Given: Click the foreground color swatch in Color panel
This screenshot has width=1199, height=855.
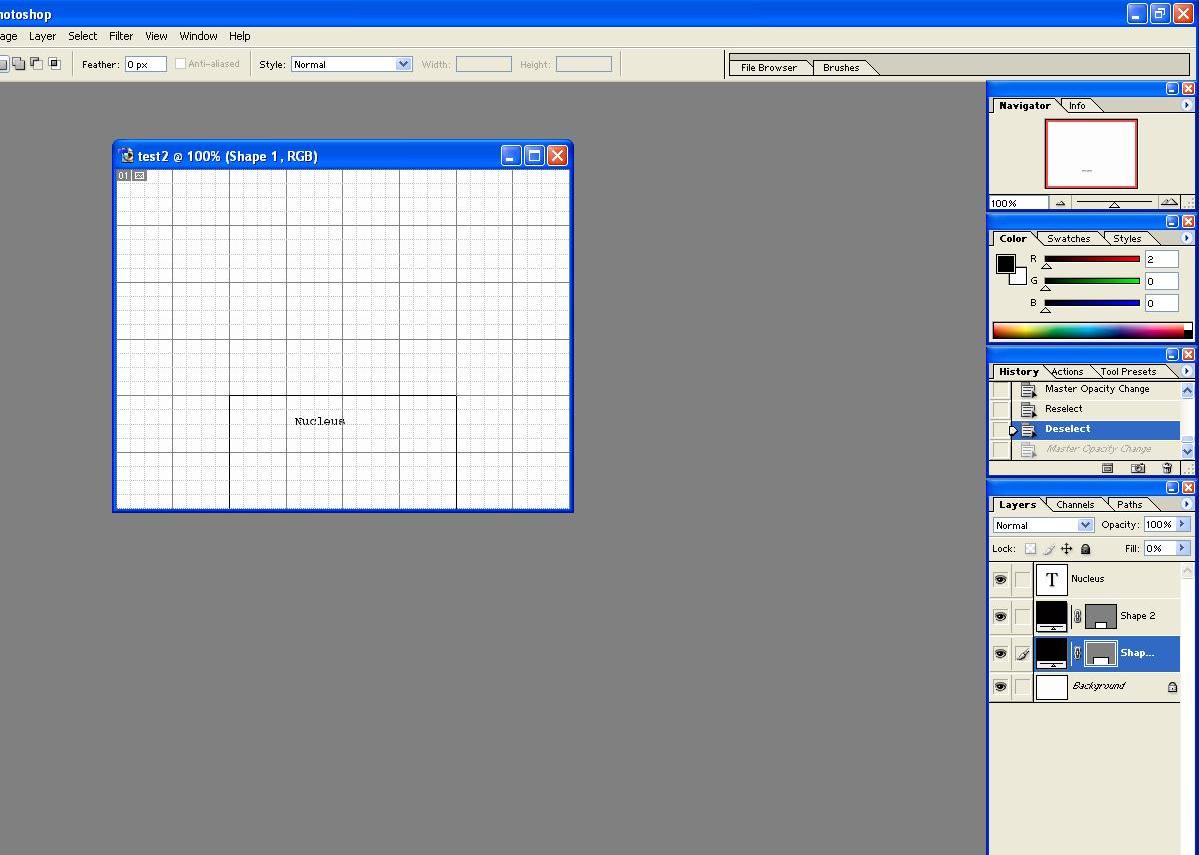Looking at the screenshot, I should [x=1005, y=264].
